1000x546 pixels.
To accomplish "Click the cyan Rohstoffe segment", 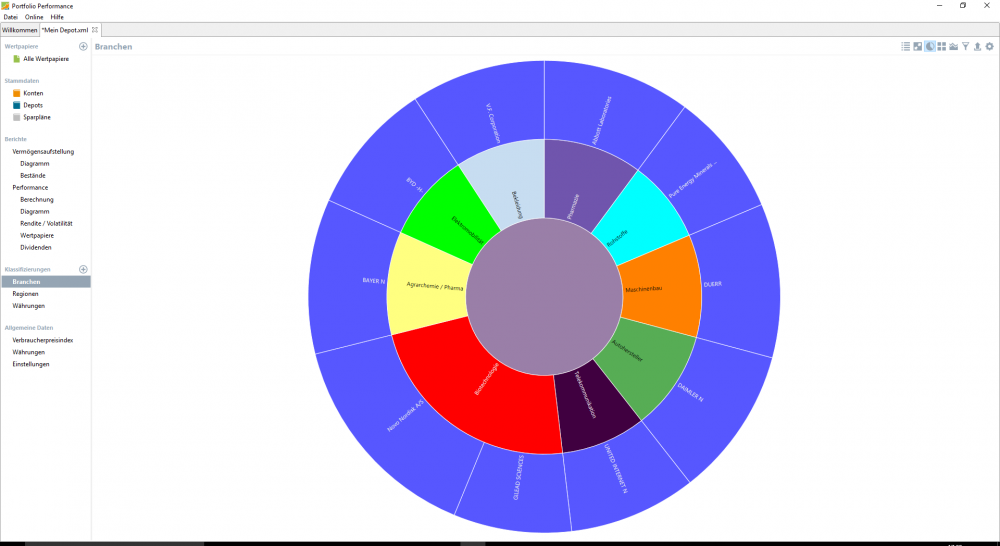I will (641, 220).
